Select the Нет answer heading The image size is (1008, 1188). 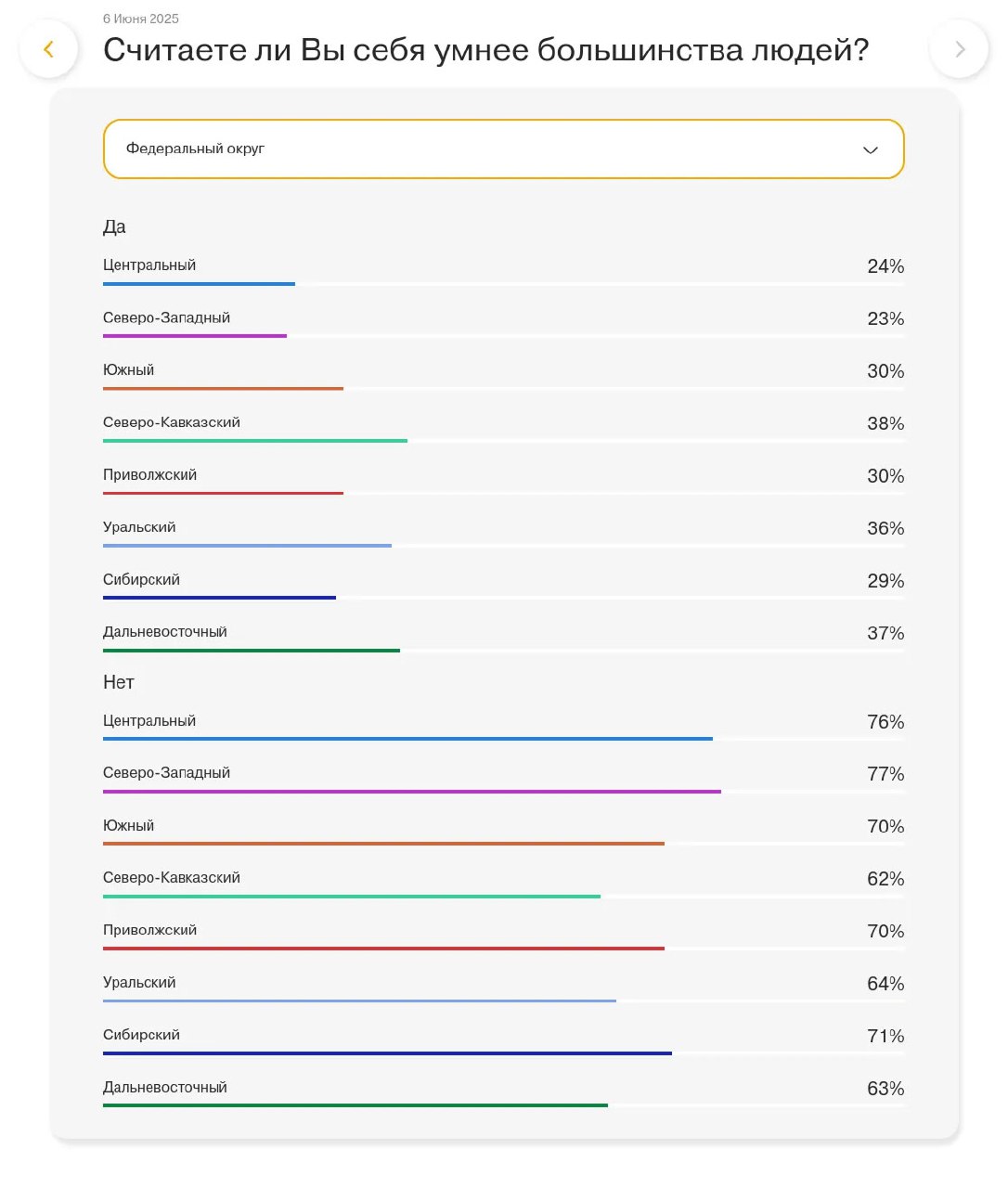pos(119,682)
